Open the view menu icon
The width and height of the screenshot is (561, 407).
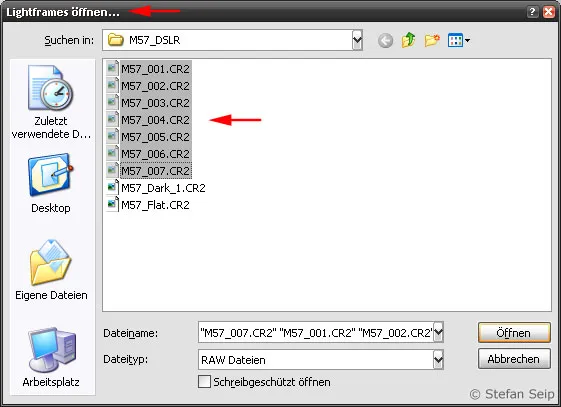[459, 40]
